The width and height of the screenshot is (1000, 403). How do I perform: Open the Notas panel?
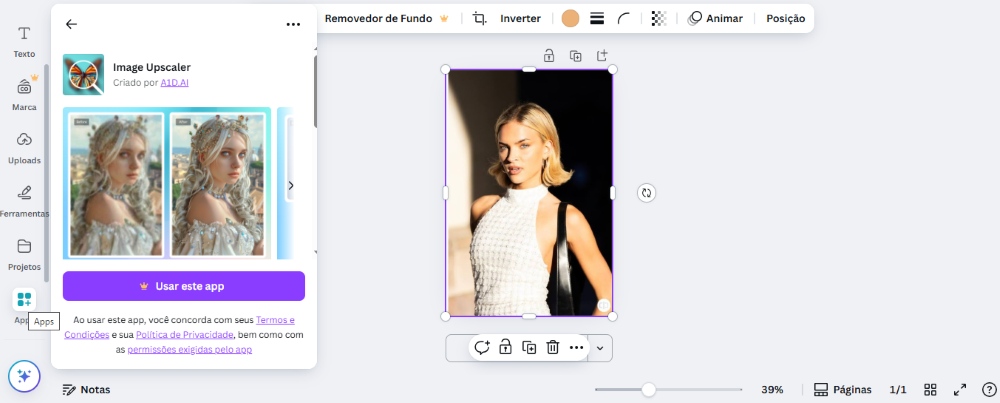(86, 390)
